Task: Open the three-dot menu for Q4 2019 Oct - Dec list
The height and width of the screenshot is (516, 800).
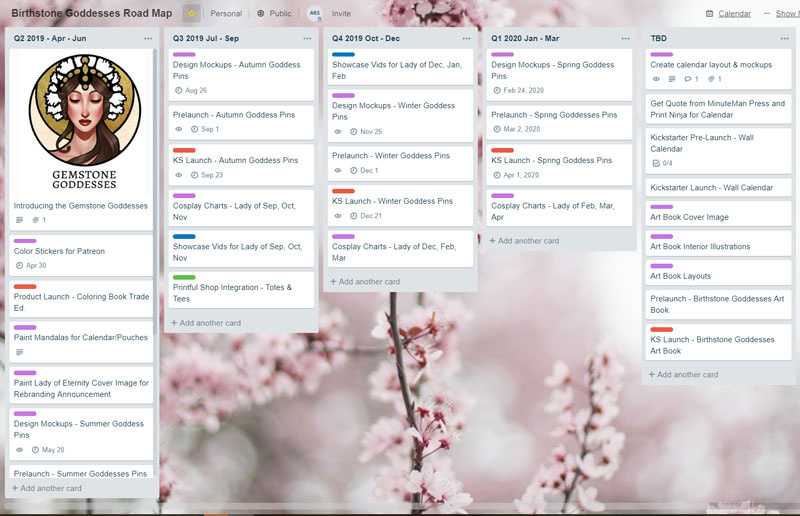Action: [466, 38]
